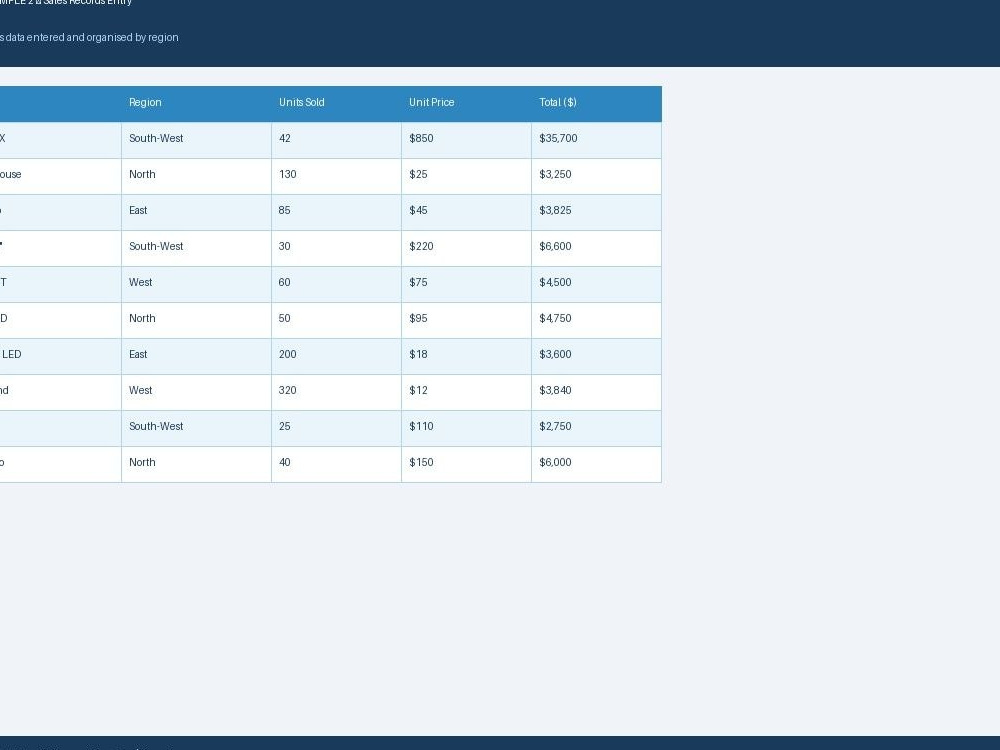Image resolution: width=1000 pixels, height=750 pixels.
Task: Click East in the $3,600 row
Action: coord(196,357)
